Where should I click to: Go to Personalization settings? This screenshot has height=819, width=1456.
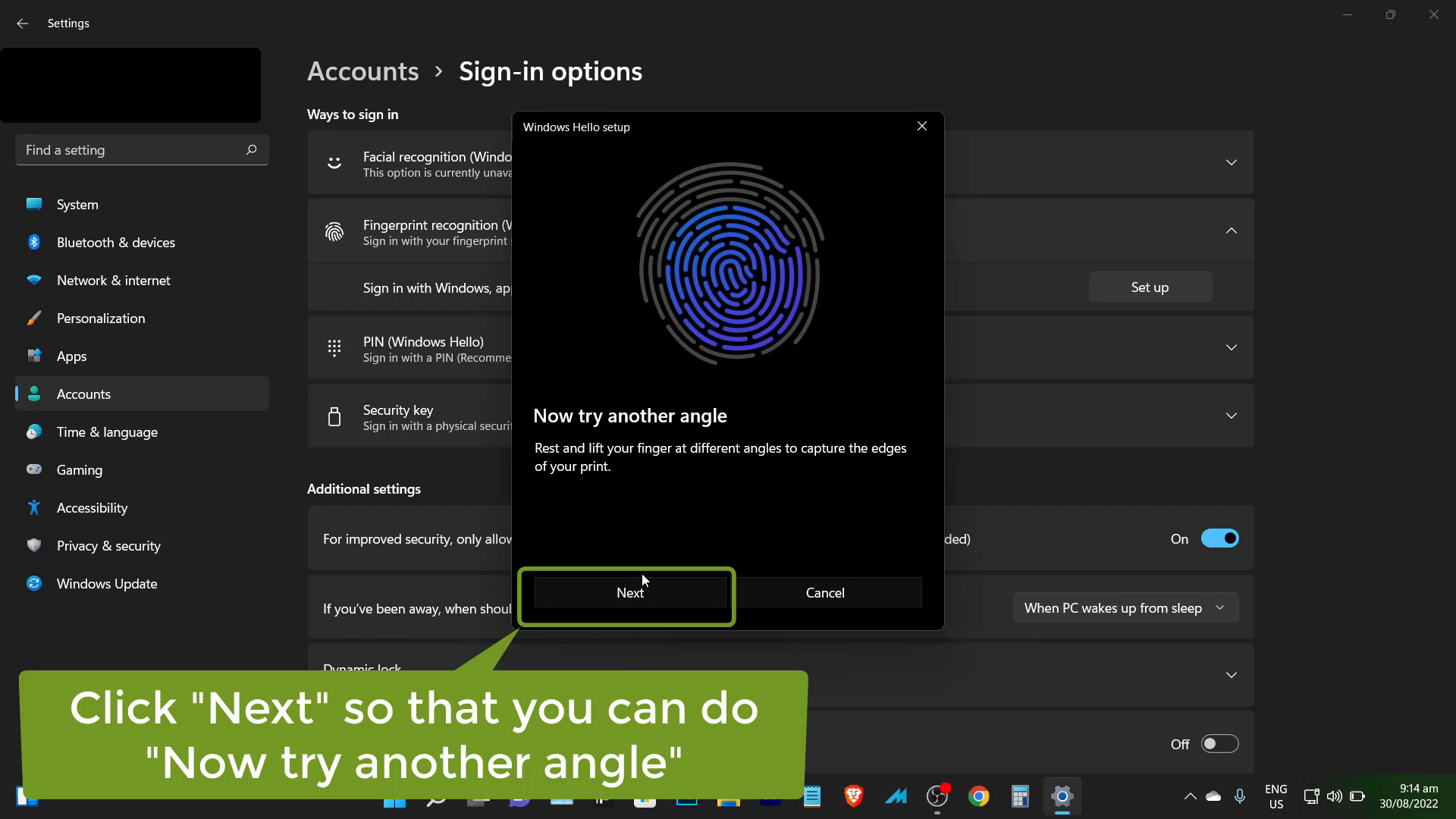tap(142, 318)
